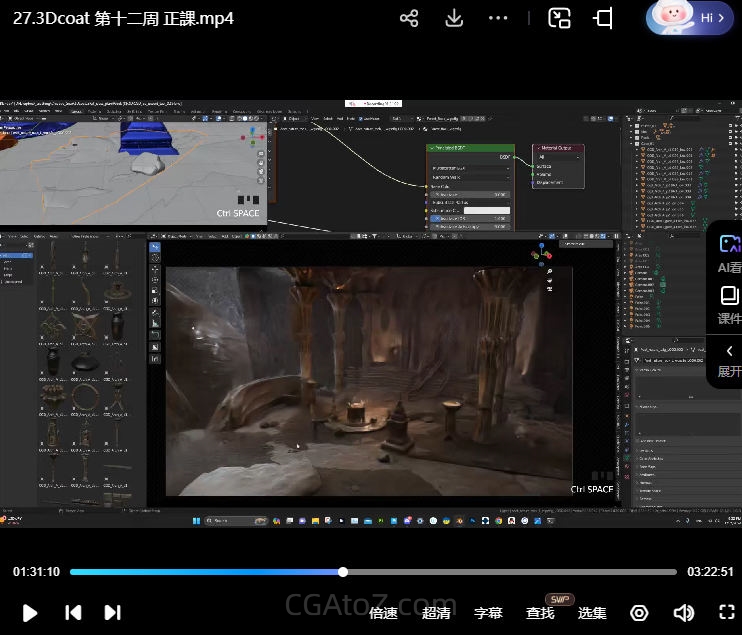Open the 倍速 playback speed menu
This screenshot has width=742, height=635.
point(383,613)
